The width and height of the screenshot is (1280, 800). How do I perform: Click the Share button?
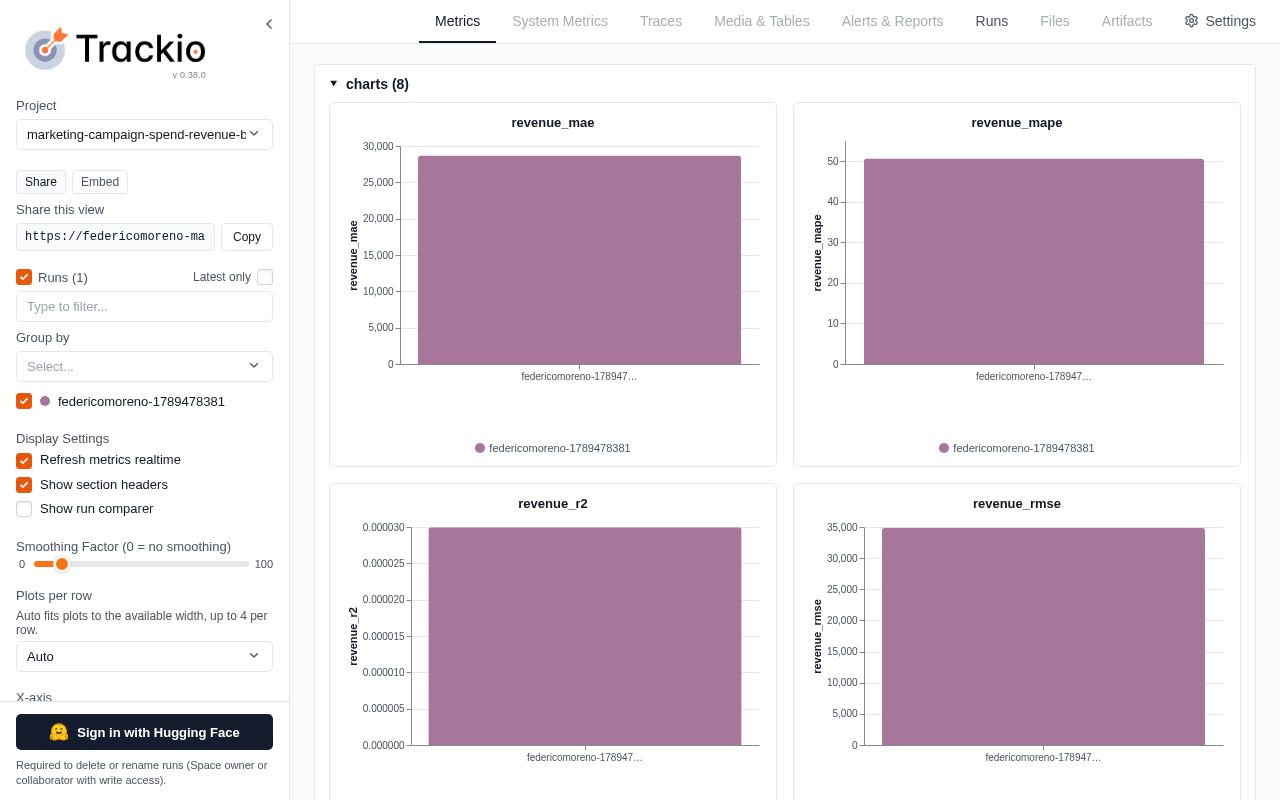pos(41,182)
